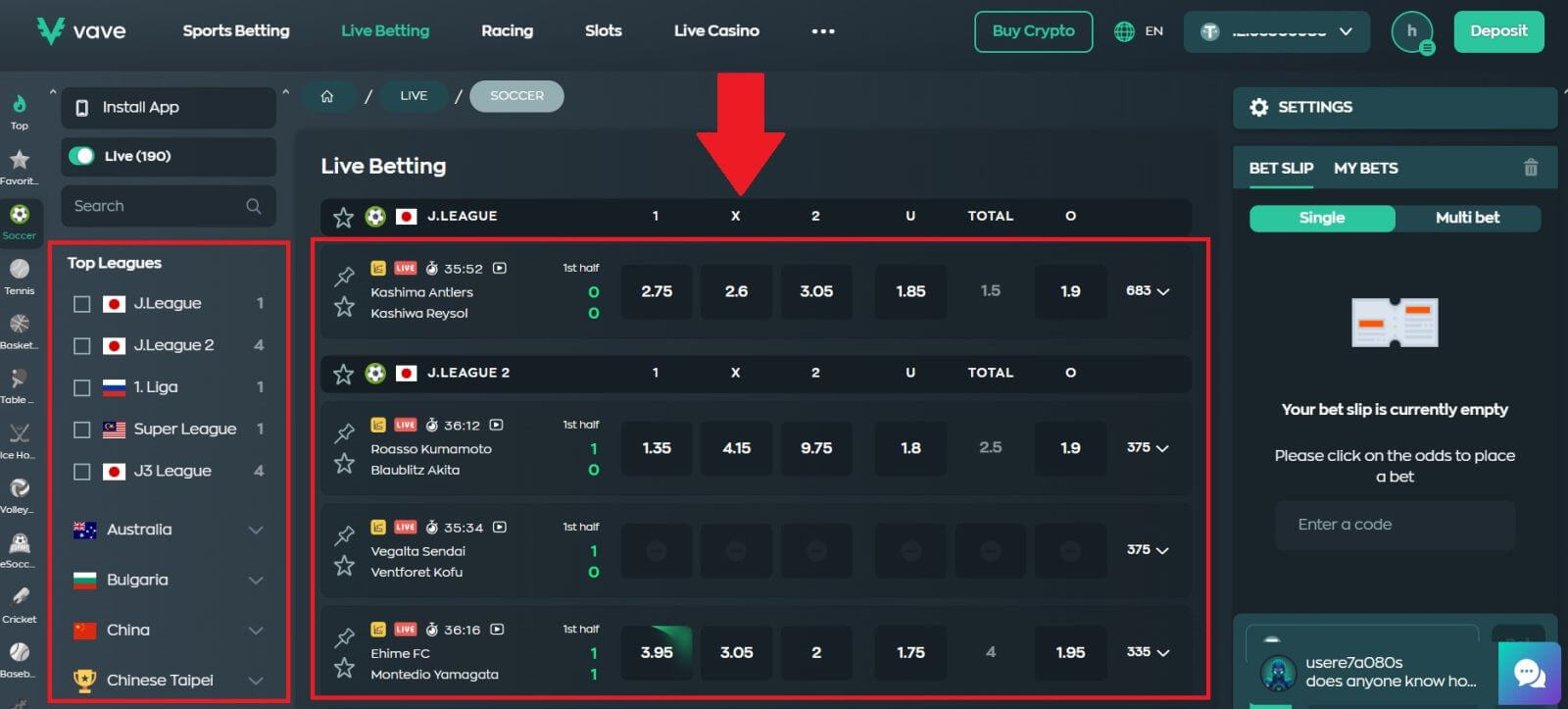
Task: Go to home breadcrumb icon
Action: tap(327, 96)
